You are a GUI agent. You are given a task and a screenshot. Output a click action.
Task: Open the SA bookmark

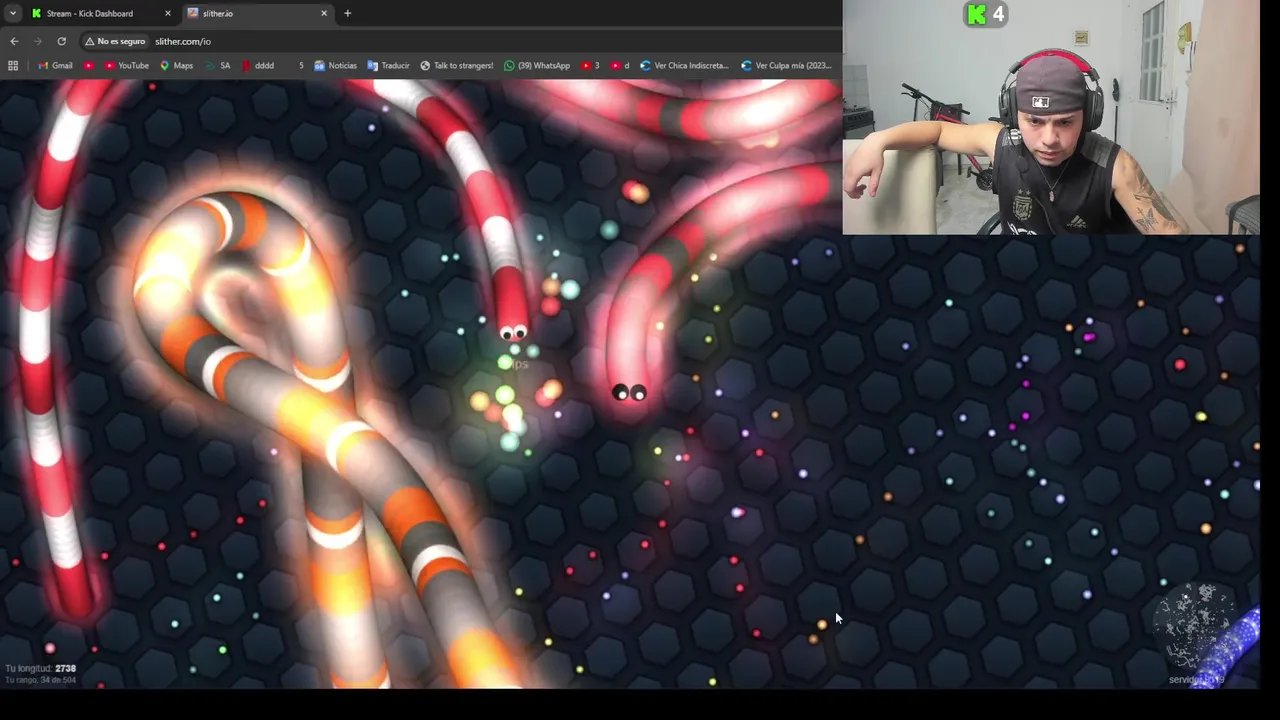217,65
